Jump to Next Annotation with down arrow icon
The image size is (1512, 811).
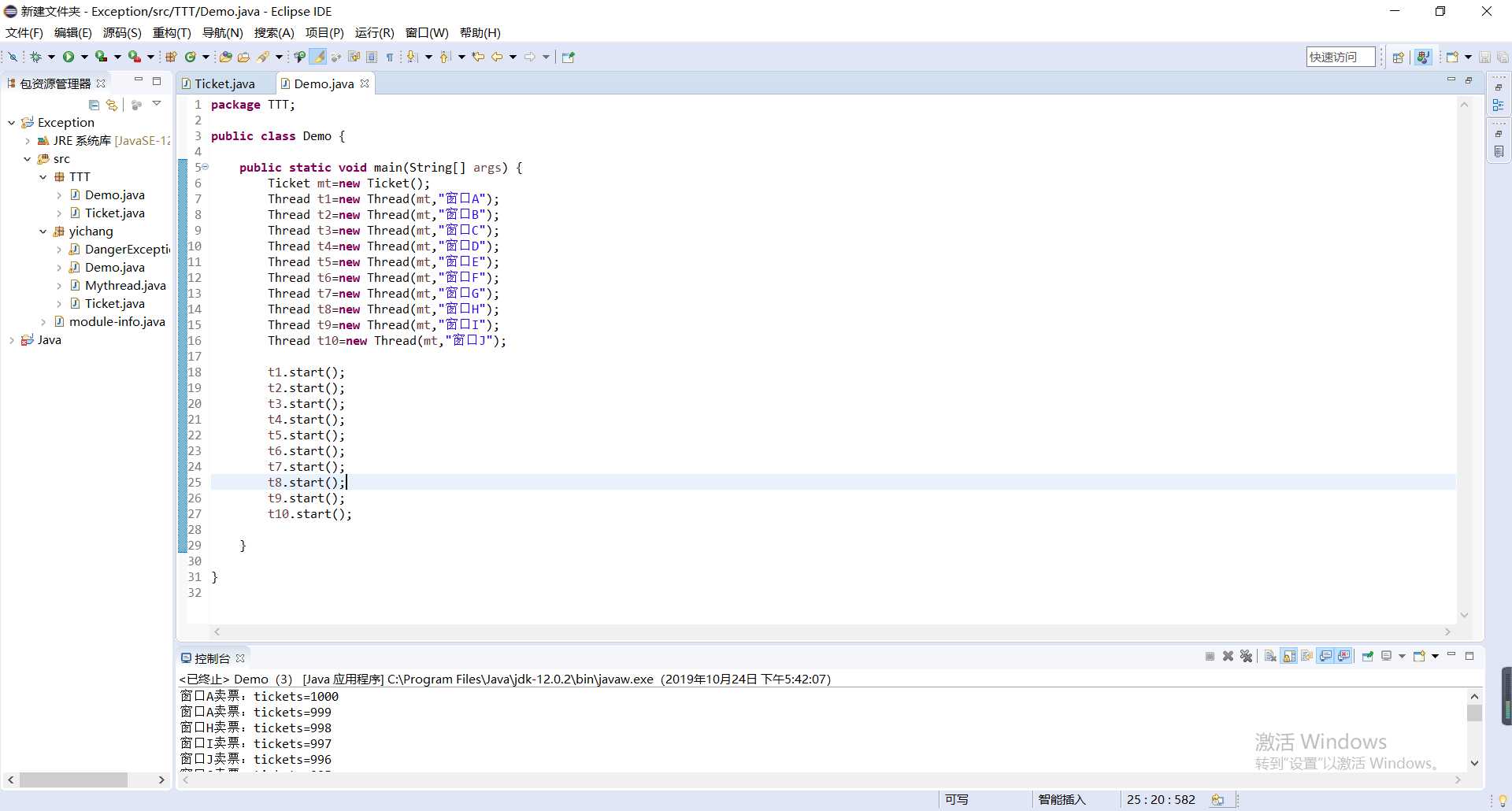412,57
